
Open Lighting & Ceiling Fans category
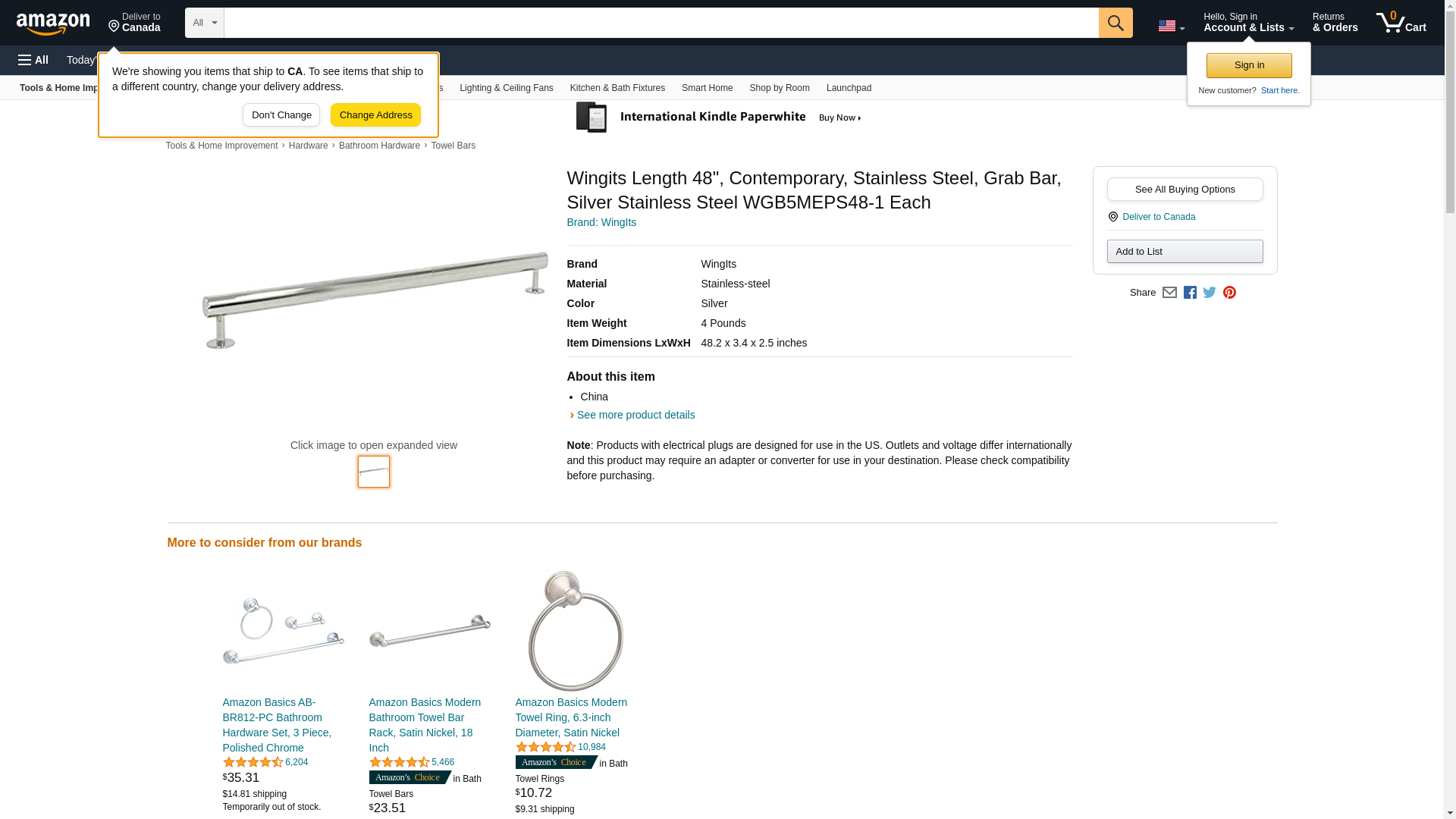pyautogui.click(x=506, y=88)
